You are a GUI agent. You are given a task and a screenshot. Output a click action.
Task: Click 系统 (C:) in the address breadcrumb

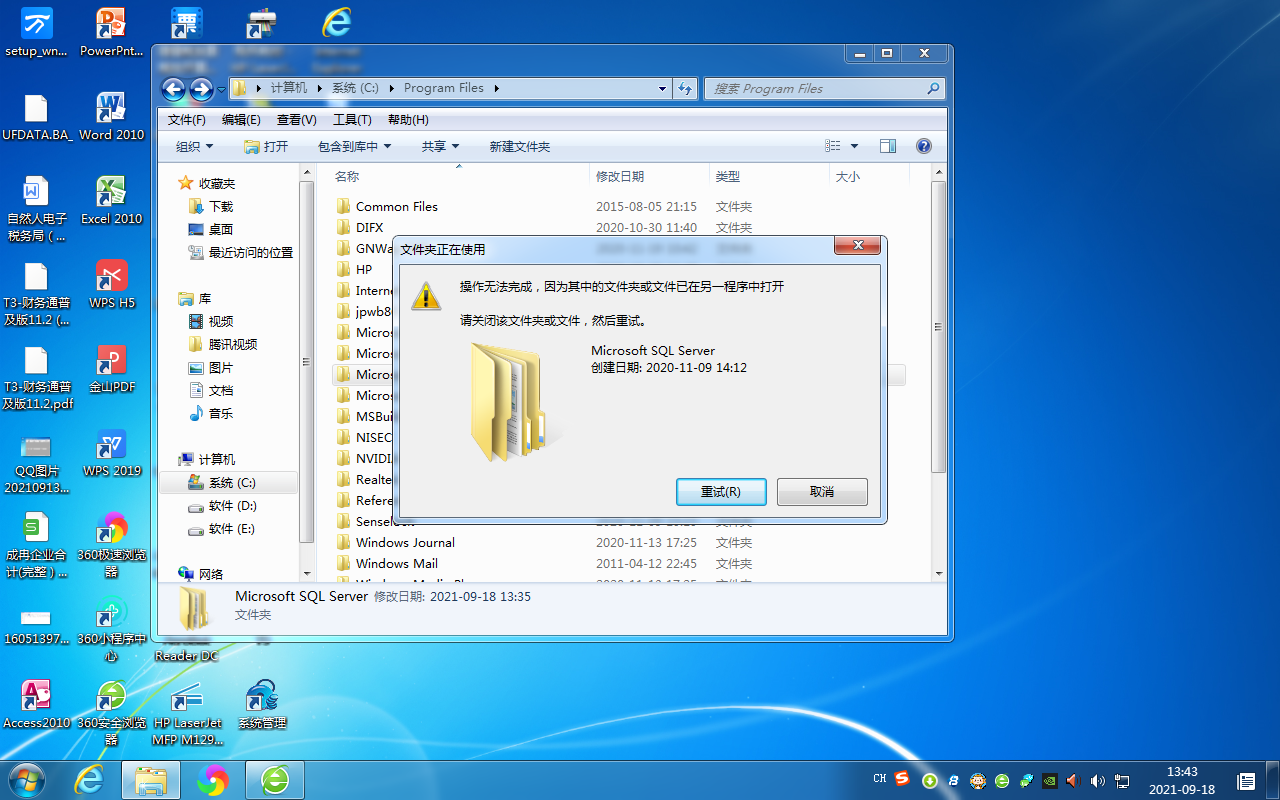click(355, 88)
